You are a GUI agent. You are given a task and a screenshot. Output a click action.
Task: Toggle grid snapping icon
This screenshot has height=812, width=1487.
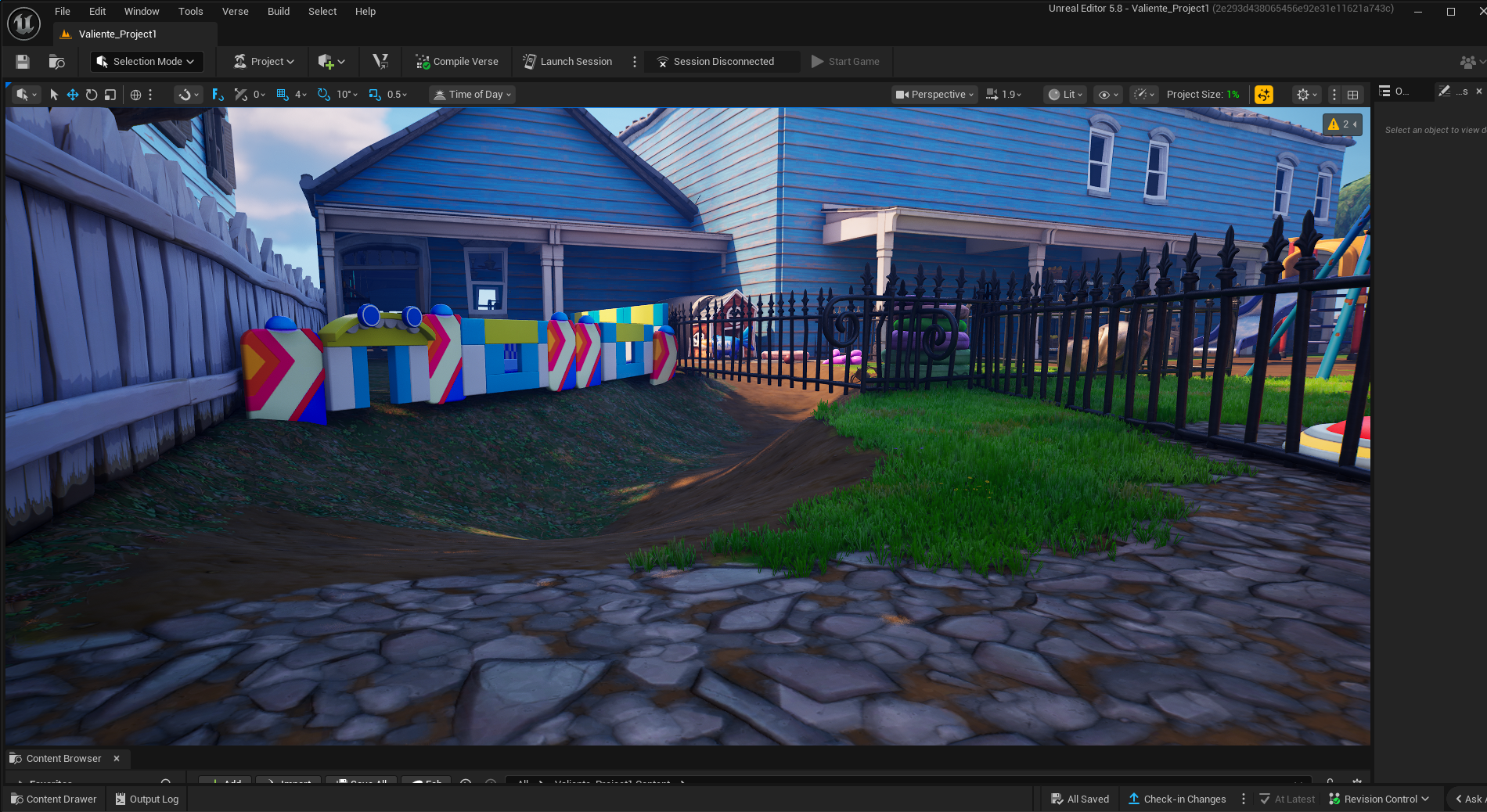coord(283,95)
